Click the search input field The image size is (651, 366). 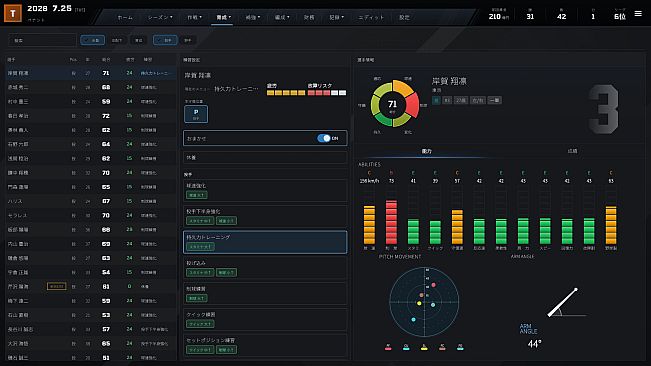pos(42,40)
